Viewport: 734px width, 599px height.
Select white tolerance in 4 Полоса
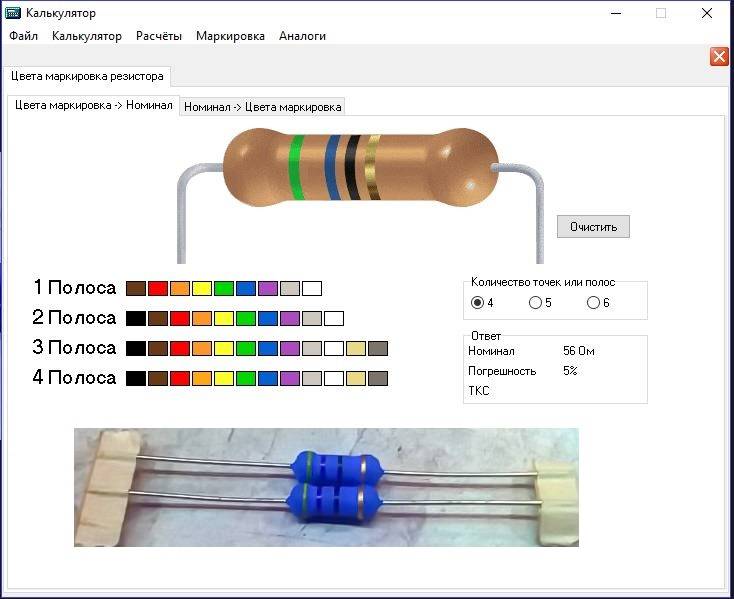click(x=334, y=378)
